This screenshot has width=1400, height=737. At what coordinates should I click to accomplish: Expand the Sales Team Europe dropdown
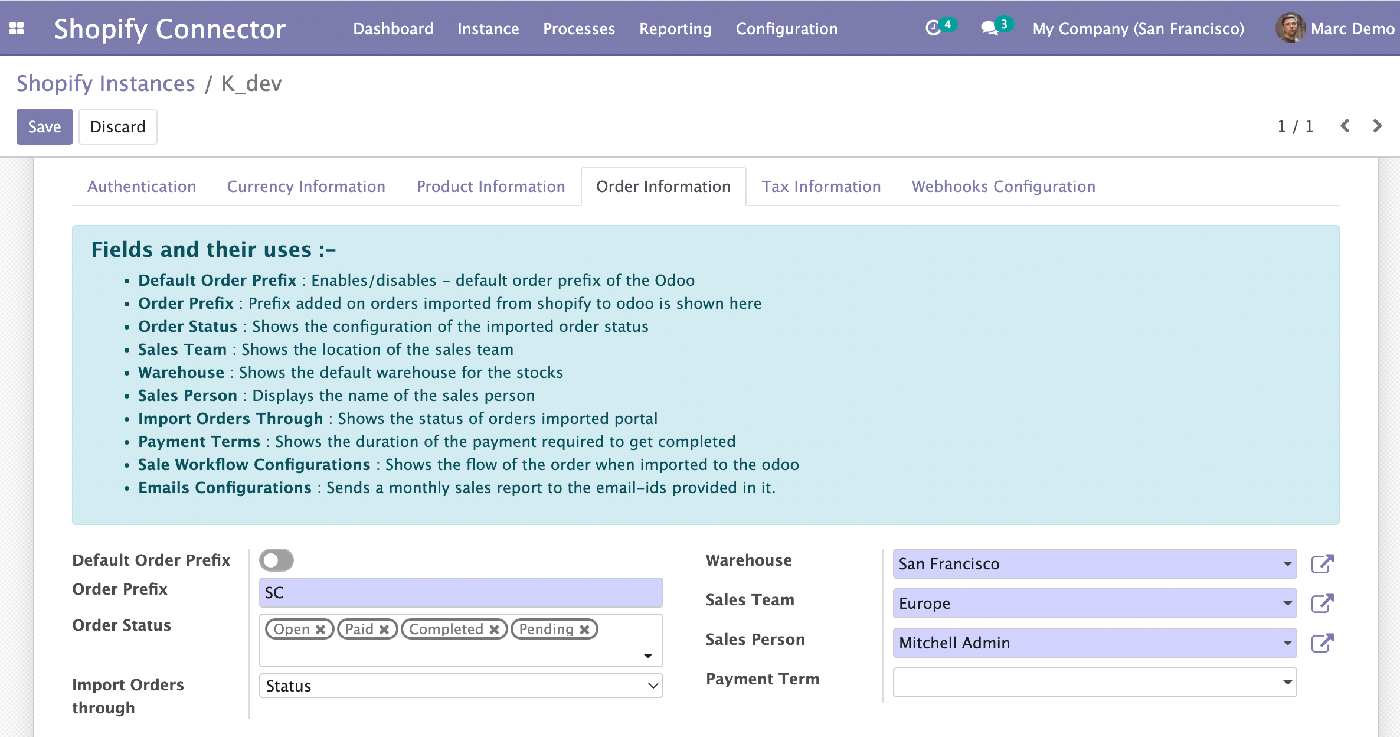tap(1287, 604)
